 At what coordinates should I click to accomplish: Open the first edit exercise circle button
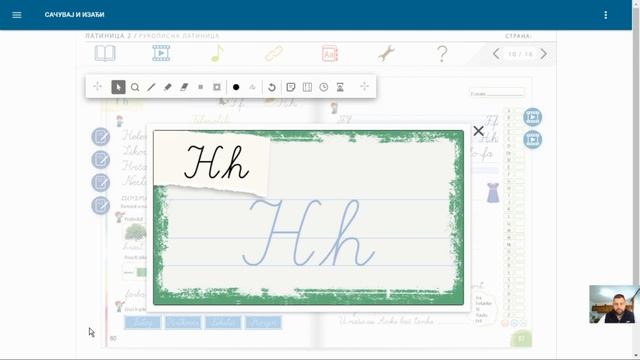pyautogui.click(x=100, y=137)
